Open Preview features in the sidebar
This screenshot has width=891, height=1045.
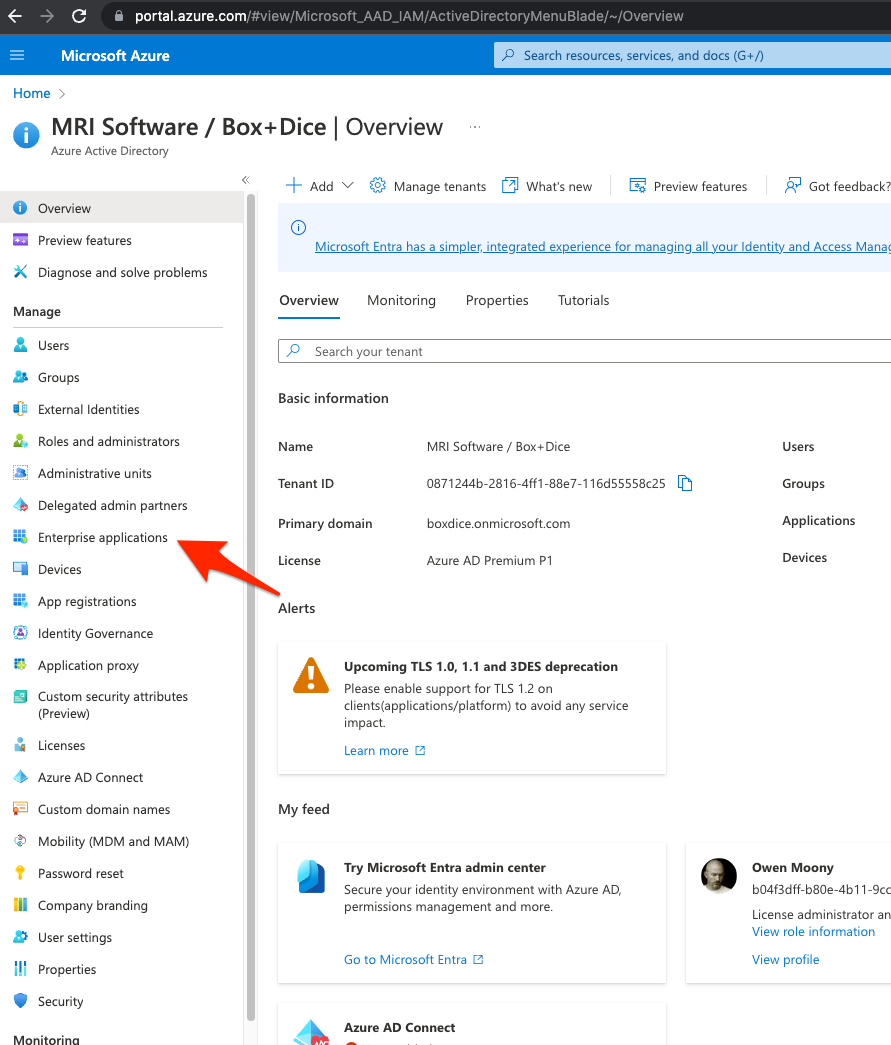tap(85, 241)
